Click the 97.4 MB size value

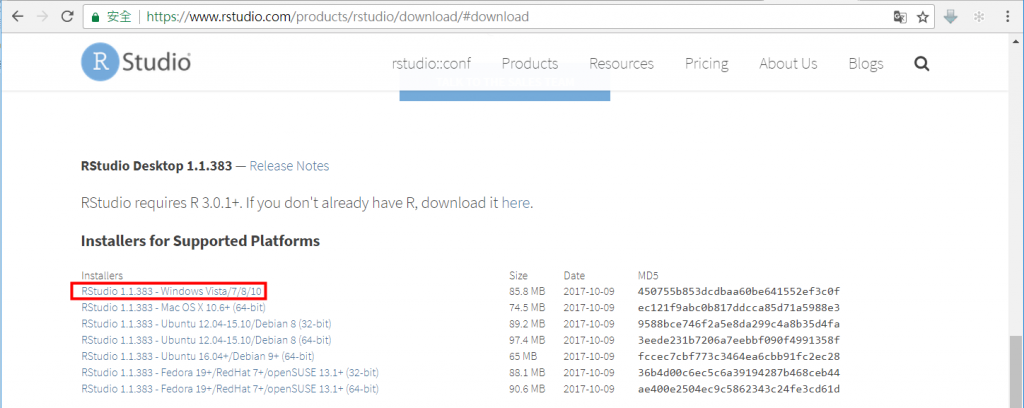click(527, 340)
